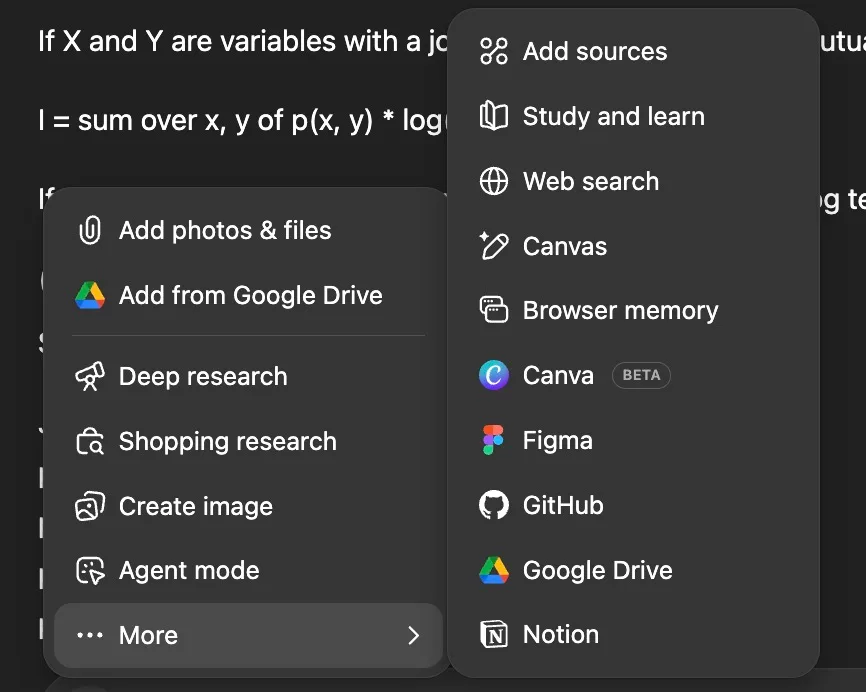Click the Canva logo icon

click(x=492, y=375)
